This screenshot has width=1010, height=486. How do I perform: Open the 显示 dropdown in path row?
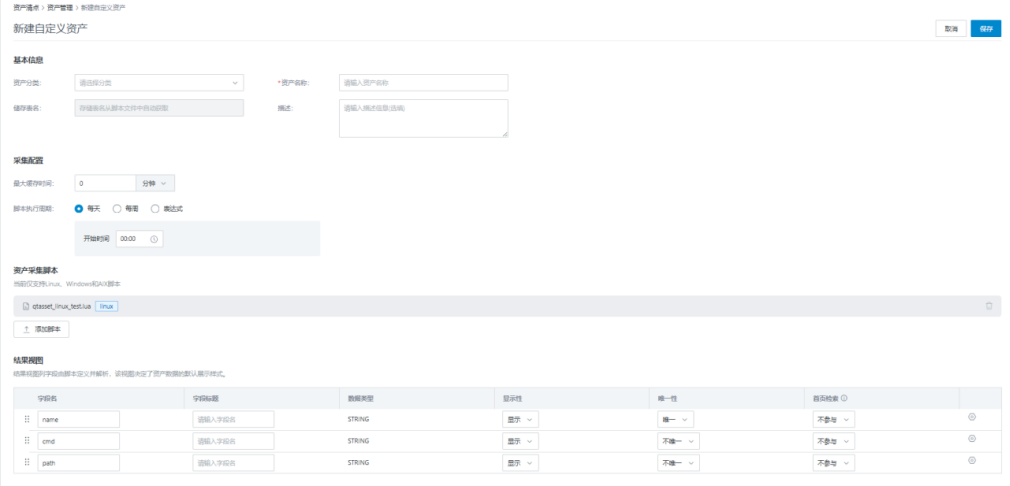click(520, 463)
